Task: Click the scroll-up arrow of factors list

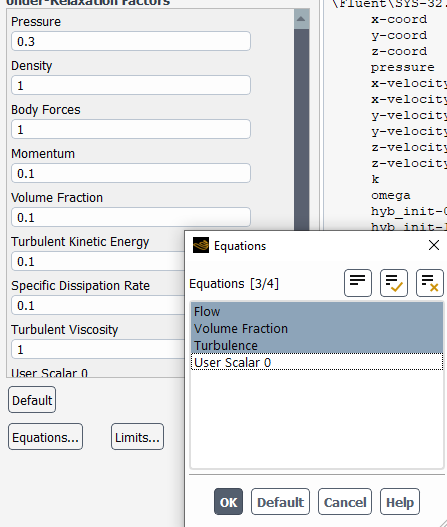Action: pos(301,19)
